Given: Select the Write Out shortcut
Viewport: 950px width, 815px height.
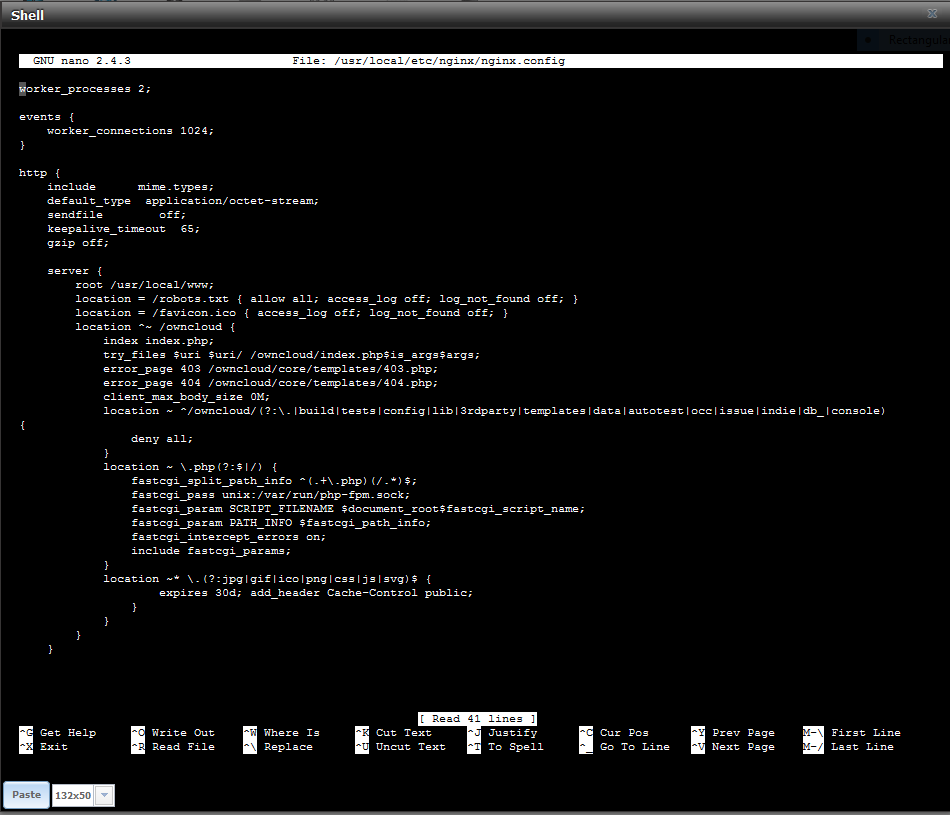Looking at the screenshot, I should [182, 733].
